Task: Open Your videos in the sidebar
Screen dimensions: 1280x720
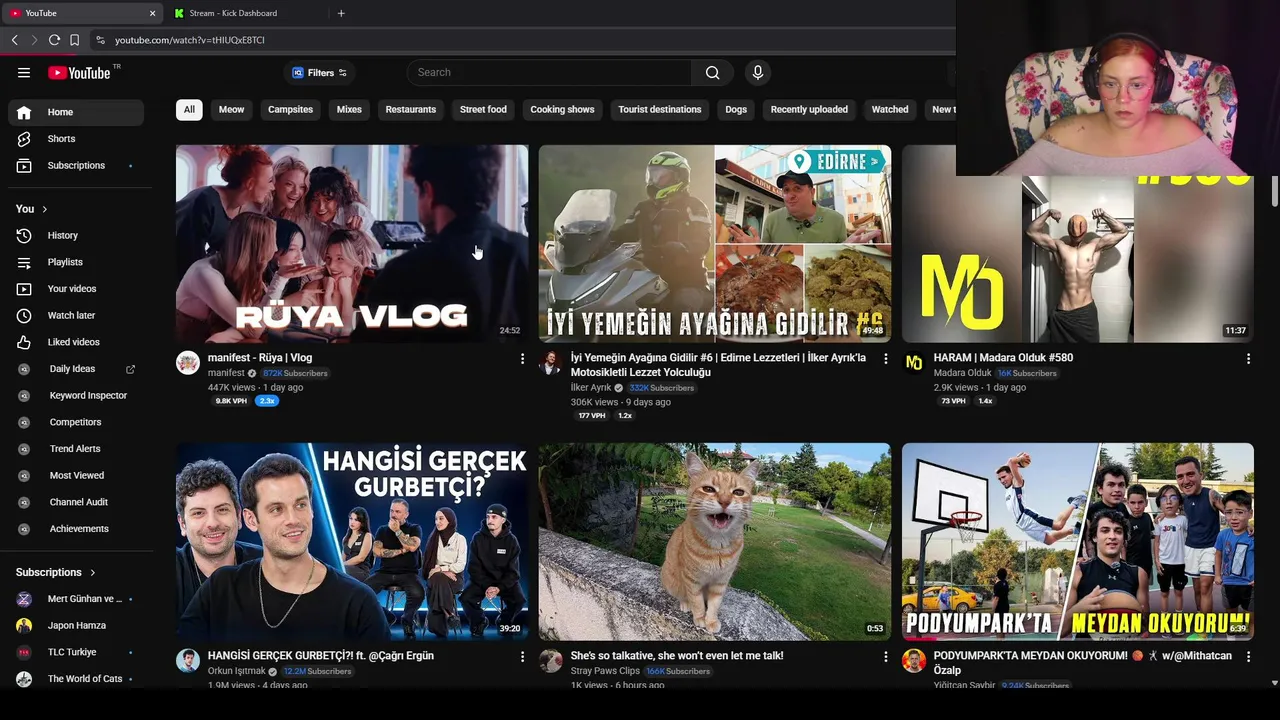Action: tap(76, 288)
